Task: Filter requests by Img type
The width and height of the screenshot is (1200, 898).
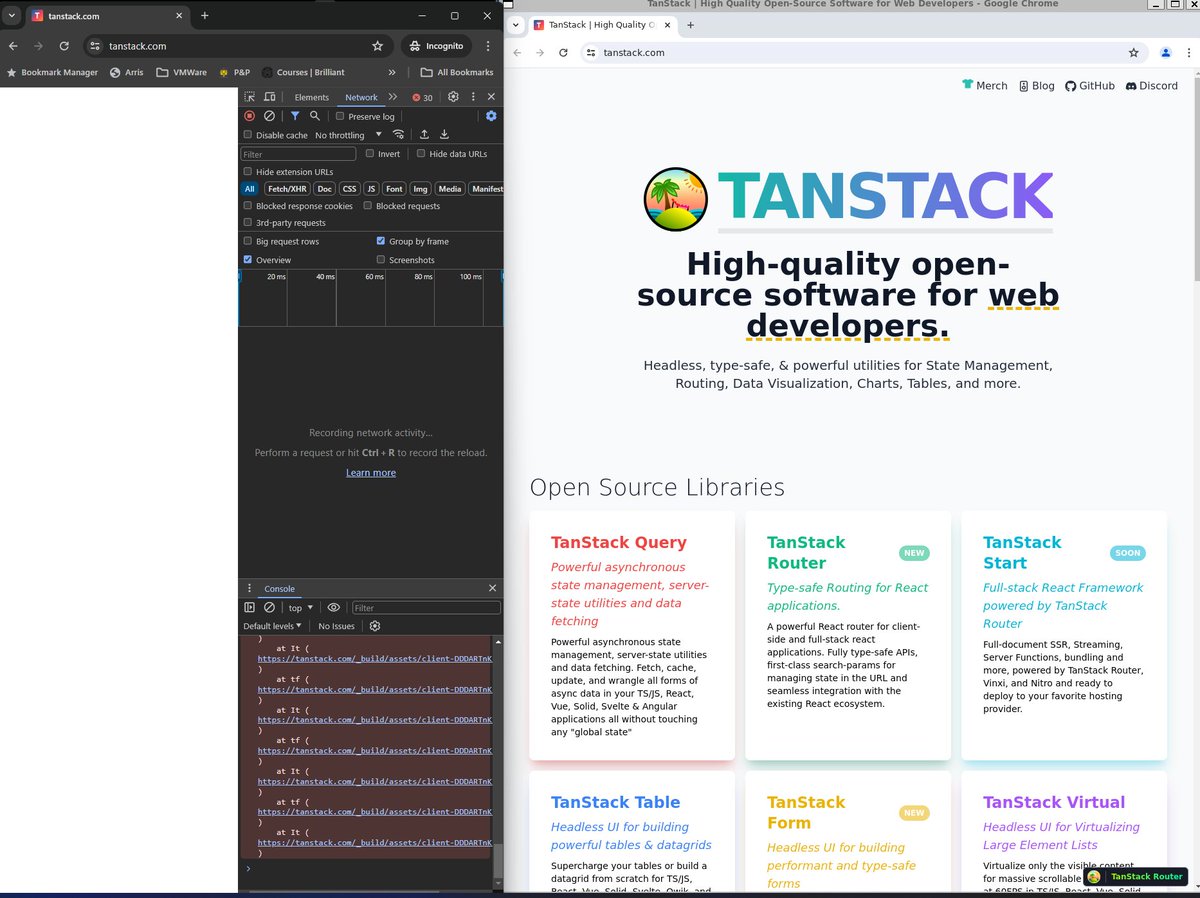Action: point(420,189)
